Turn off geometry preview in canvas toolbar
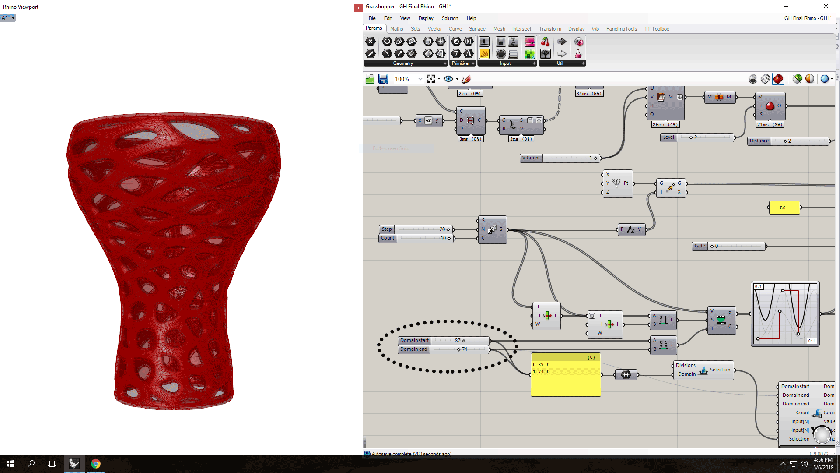The height and width of the screenshot is (473, 840). click(752, 78)
